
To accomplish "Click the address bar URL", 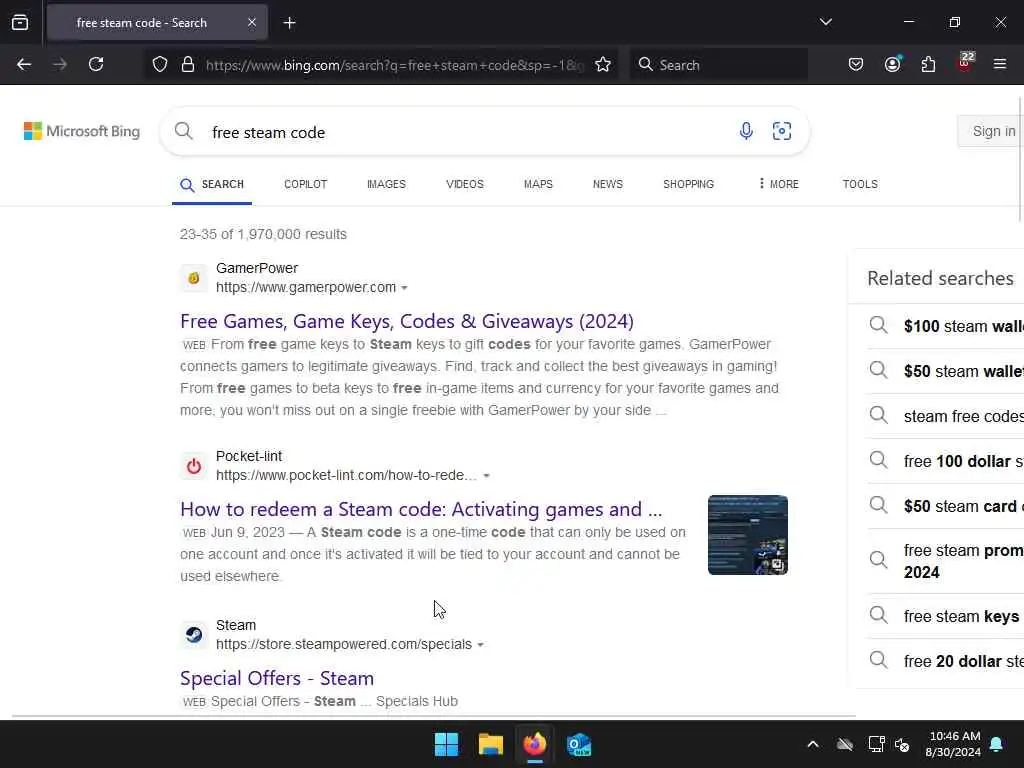I will point(394,65).
